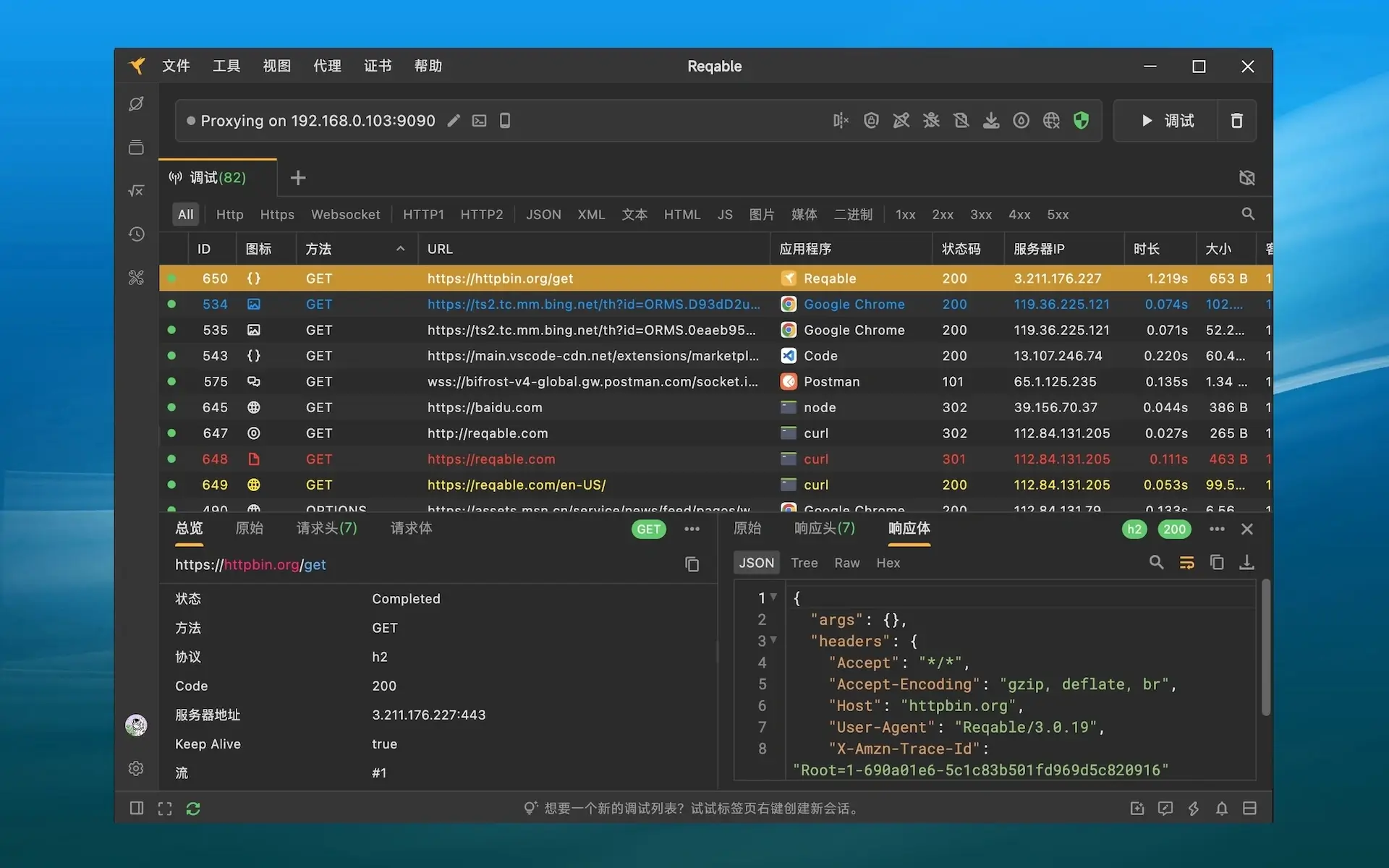The height and width of the screenshot is (868, 1389).
Task: Select the tools icon in the left sidebar
Action: pyautogui.click(x=136, y=277)
